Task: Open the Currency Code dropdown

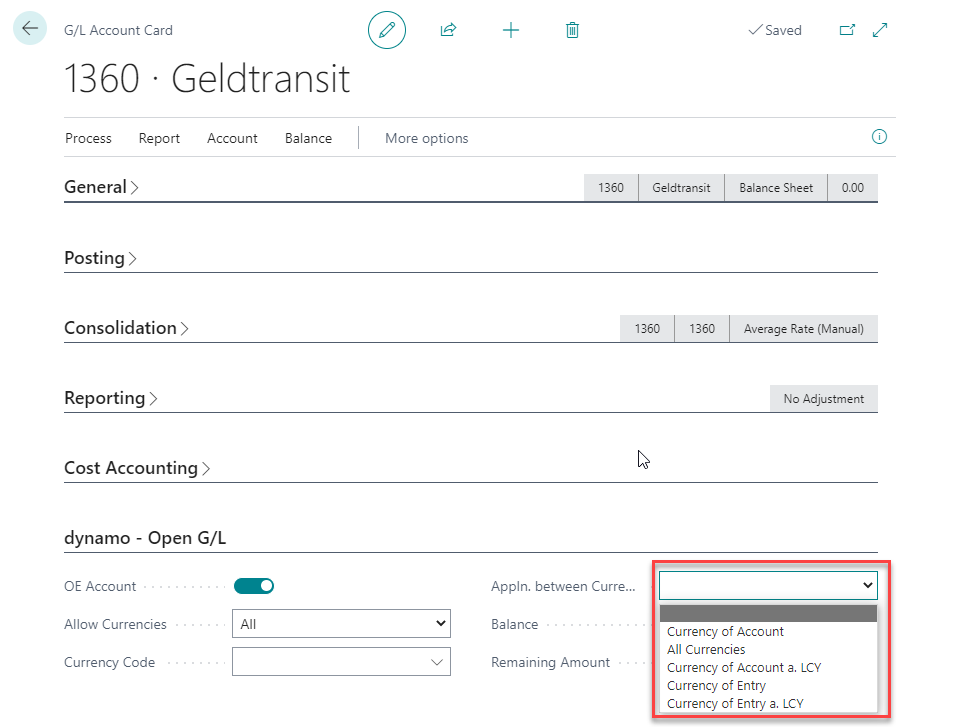Action: click(x=341, y=662)
